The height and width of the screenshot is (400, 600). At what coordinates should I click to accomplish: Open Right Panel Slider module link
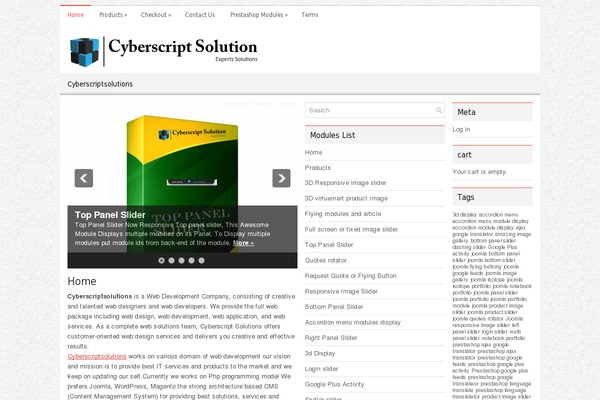point(331,338)
